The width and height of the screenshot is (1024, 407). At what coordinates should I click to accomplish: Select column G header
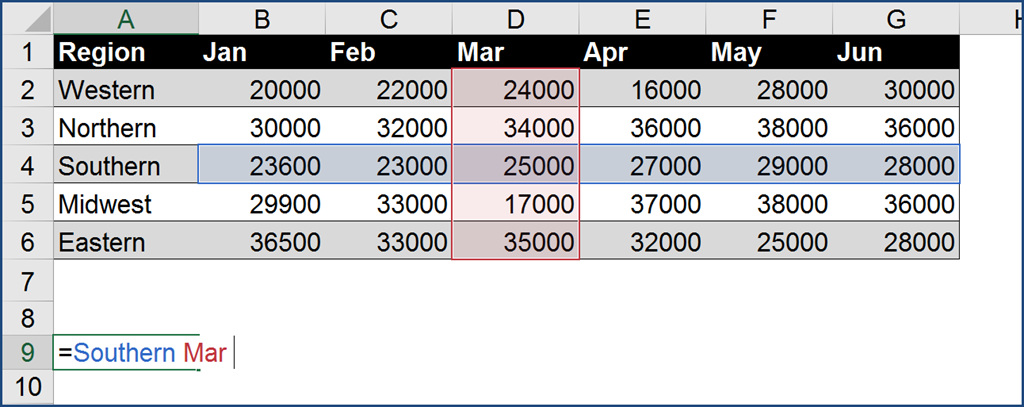(x=897, y=18)
